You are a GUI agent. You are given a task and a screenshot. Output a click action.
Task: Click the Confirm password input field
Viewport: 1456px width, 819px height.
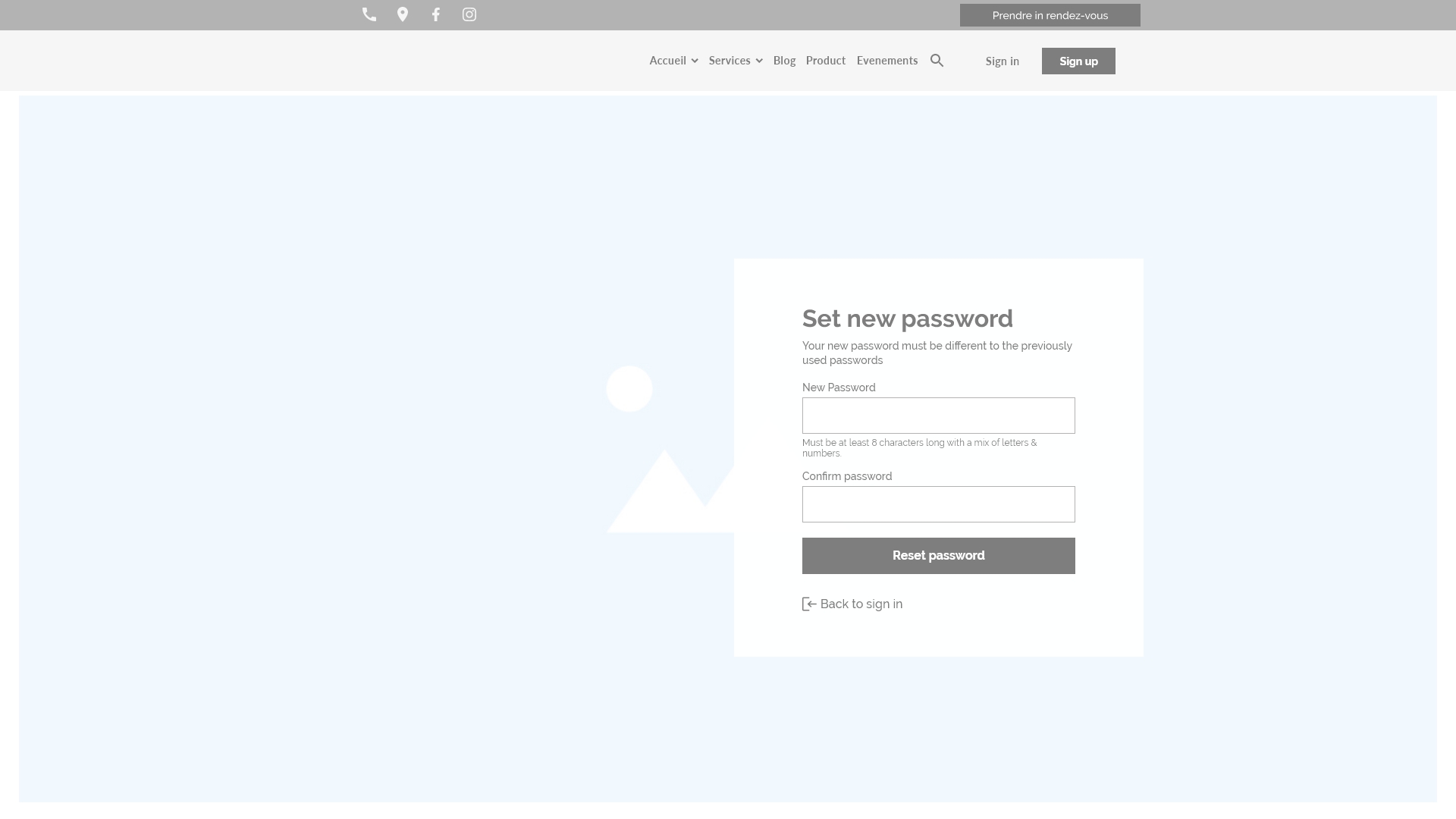[x=938, y=504]
